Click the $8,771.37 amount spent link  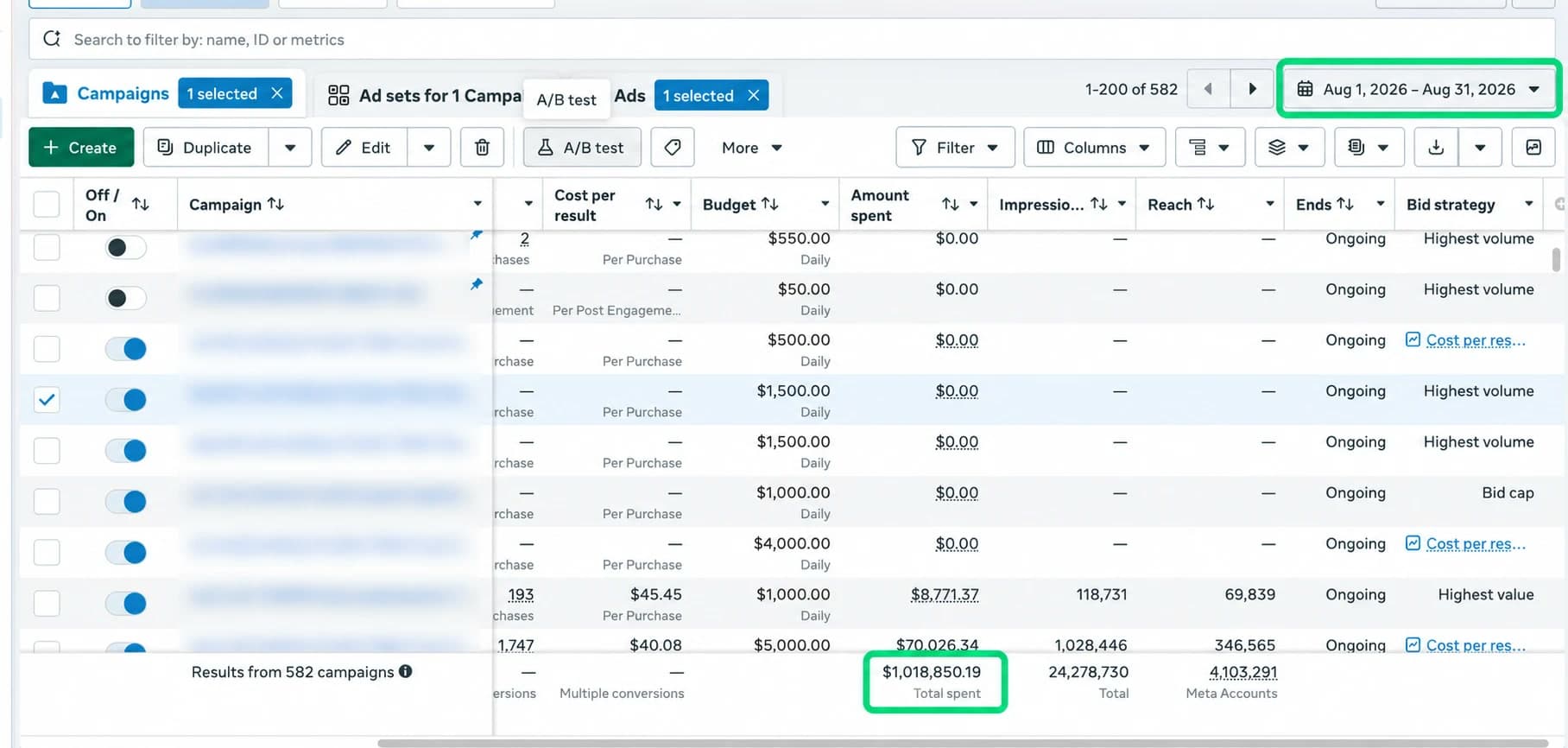coord(945,594)
